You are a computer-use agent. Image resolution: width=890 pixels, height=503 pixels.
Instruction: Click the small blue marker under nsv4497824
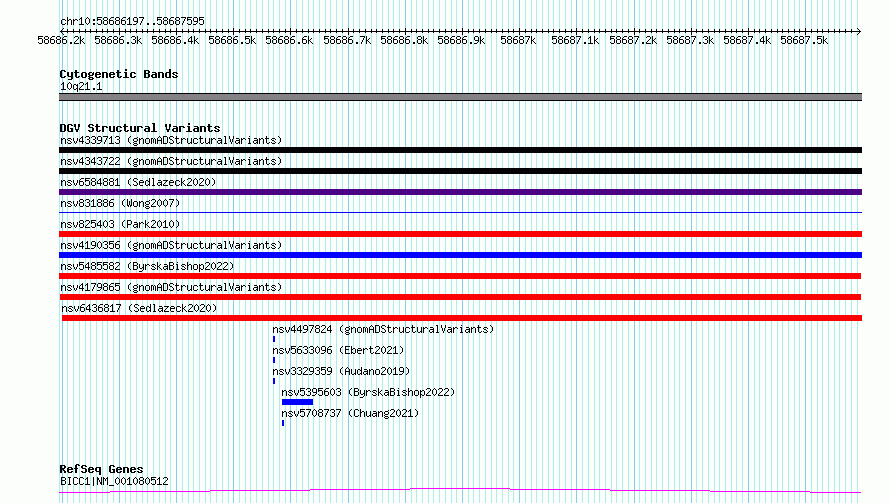(274, 339)
